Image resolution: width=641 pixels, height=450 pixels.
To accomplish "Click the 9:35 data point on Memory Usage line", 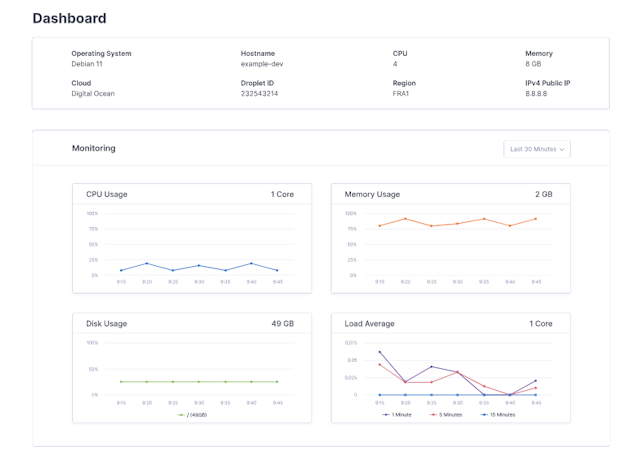I will click(484, 219).
